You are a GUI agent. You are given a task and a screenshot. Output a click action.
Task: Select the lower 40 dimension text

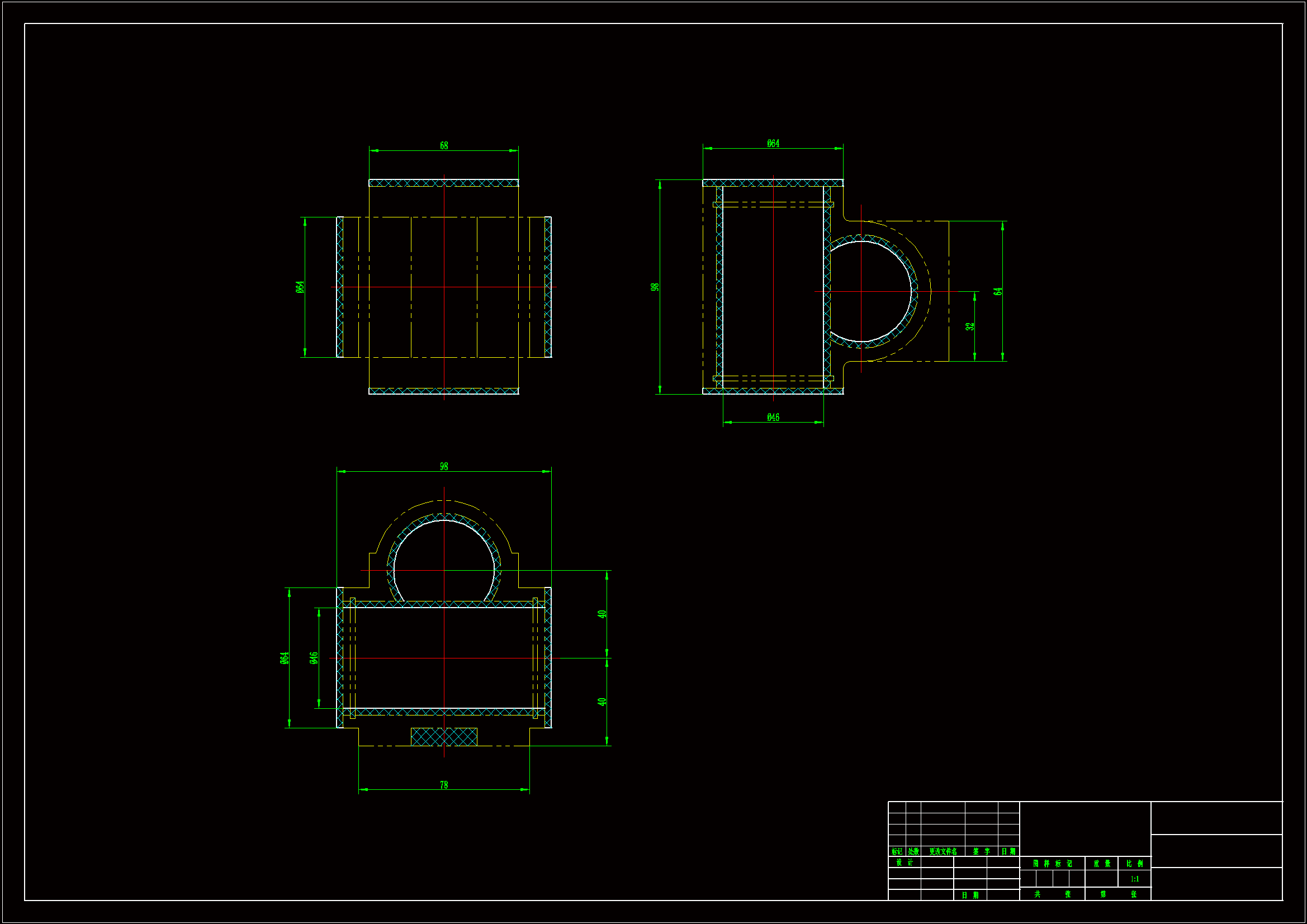[602, 702]
